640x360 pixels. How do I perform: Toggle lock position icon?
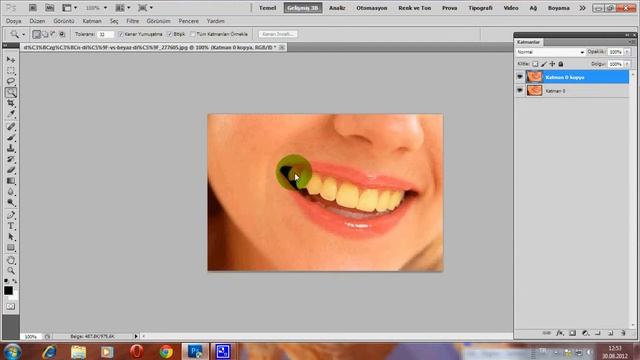click(x=552, y=64)
